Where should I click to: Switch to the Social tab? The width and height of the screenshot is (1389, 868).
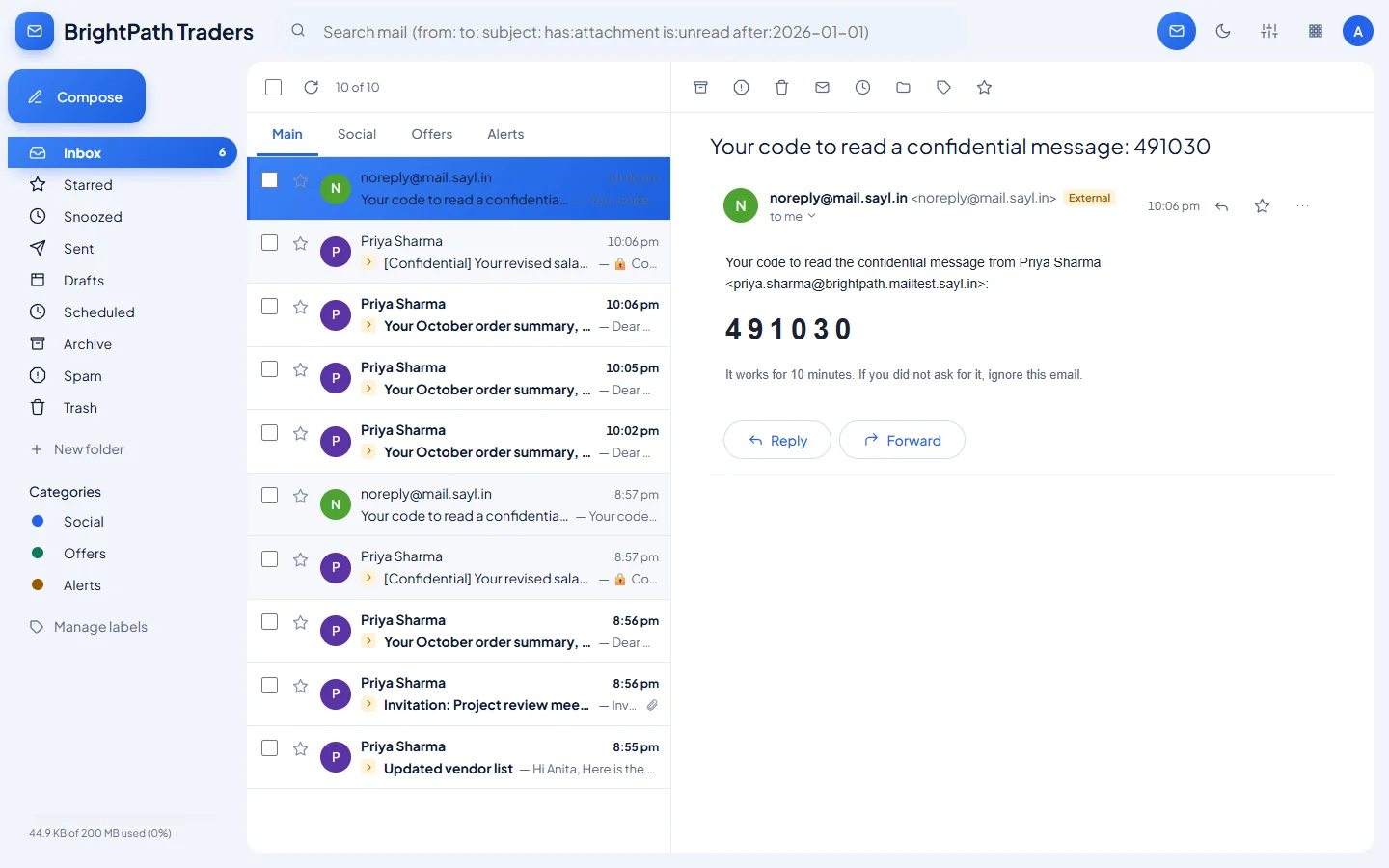[x=357, y=134]
